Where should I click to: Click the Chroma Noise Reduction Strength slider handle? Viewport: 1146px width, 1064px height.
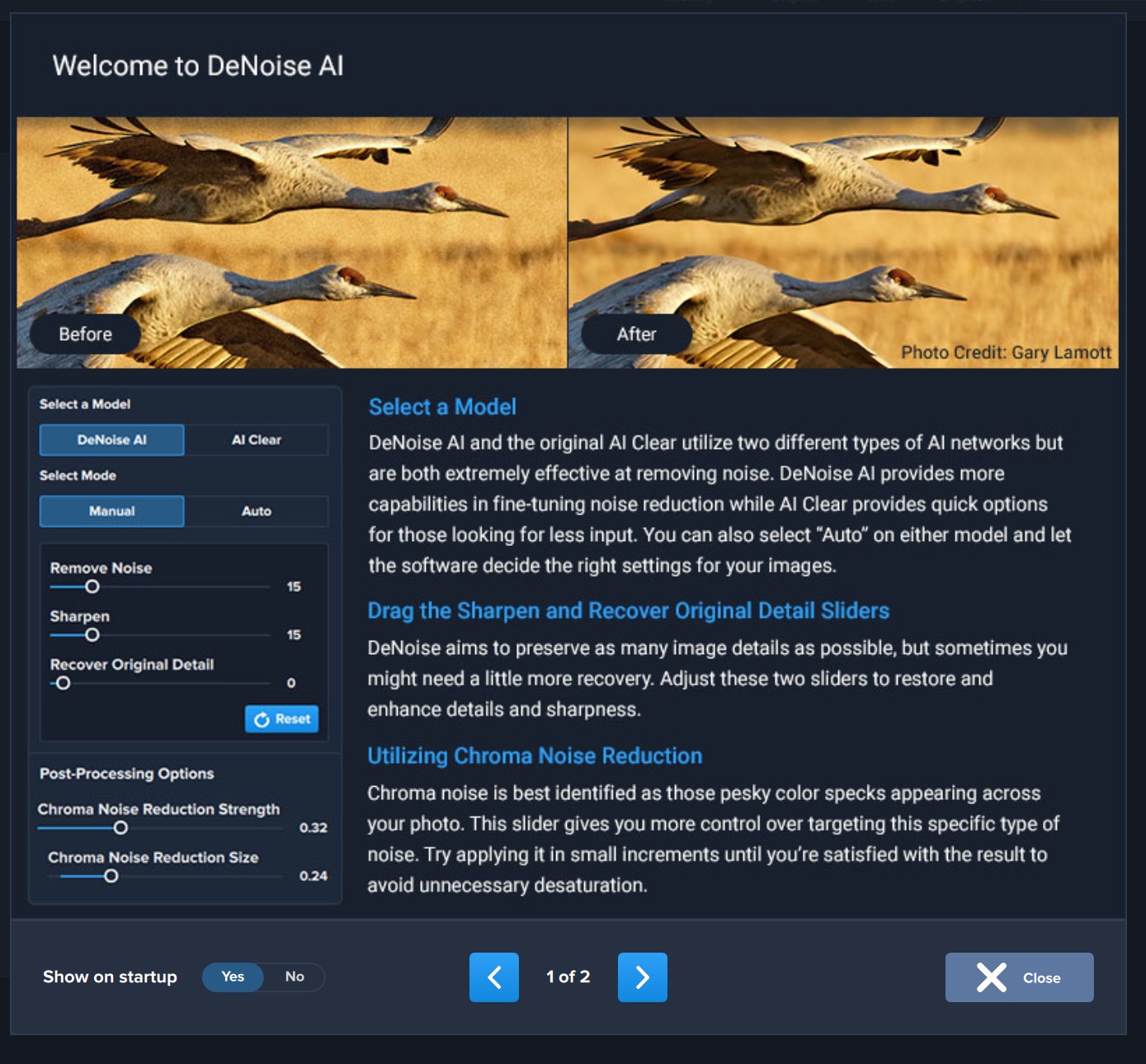[120, 827]
